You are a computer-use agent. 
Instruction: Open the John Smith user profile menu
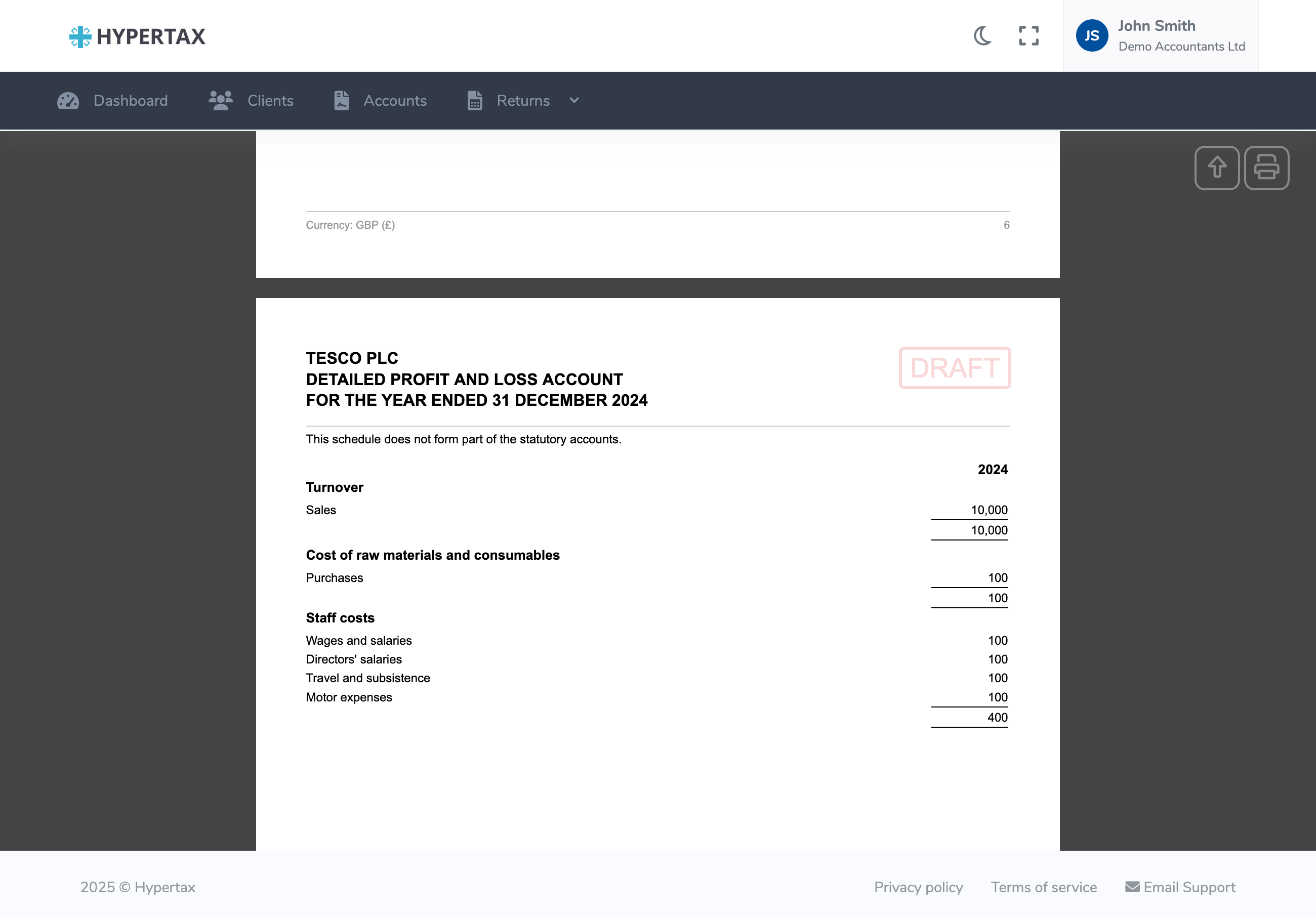pyautogui.click(x=1161, y=35)
